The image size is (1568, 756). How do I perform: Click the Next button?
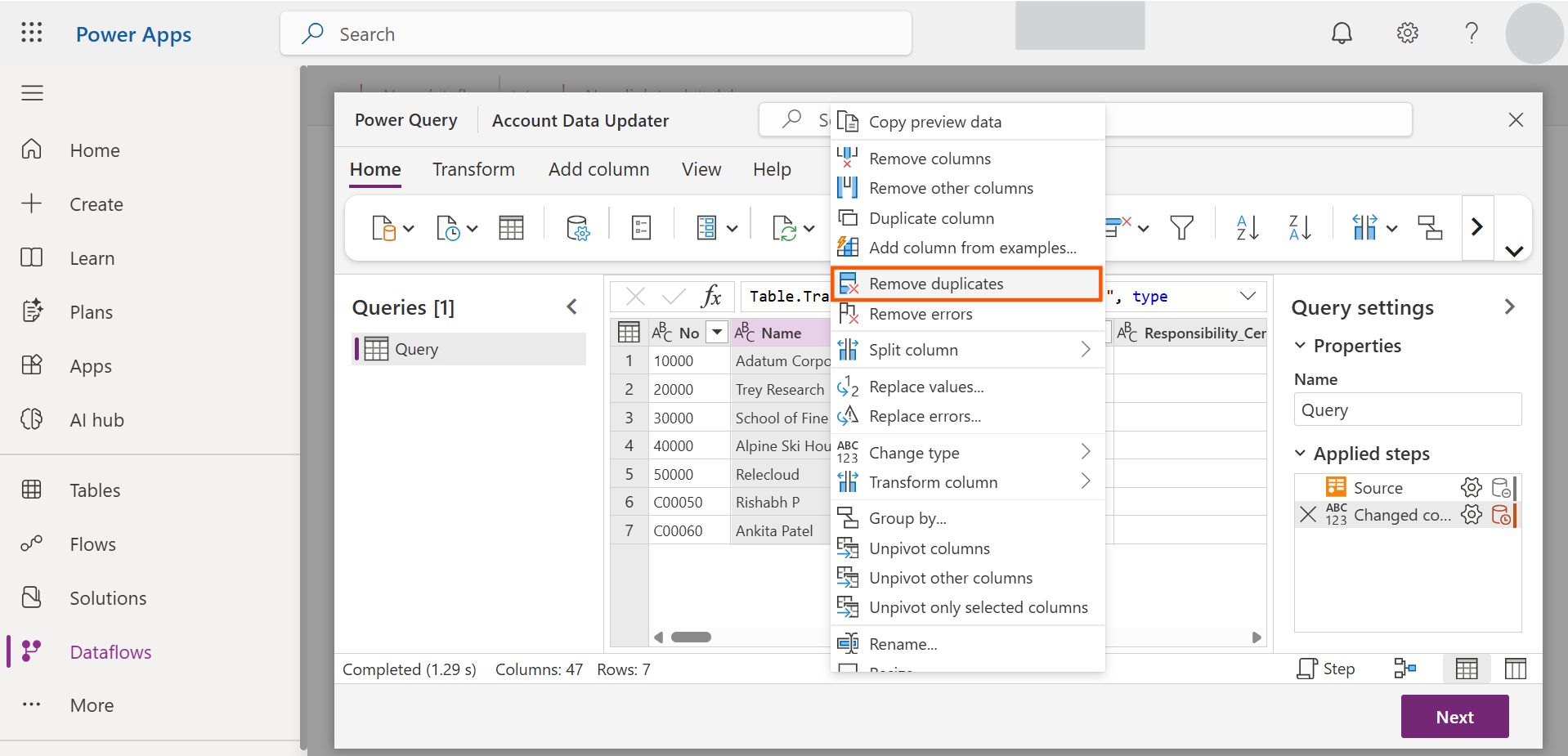coord(1454,717)
